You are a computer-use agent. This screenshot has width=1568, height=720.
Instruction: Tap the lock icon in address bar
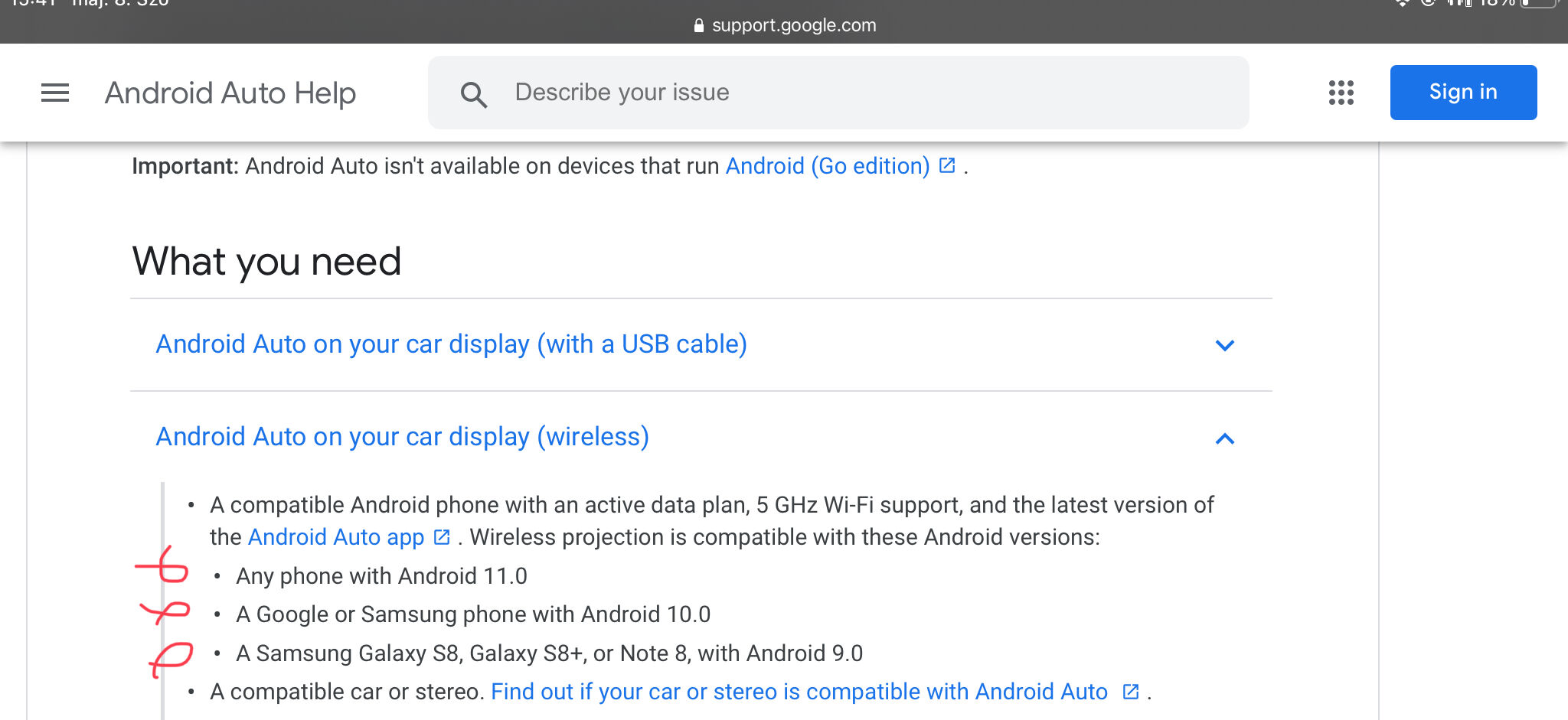coord(698,25)
